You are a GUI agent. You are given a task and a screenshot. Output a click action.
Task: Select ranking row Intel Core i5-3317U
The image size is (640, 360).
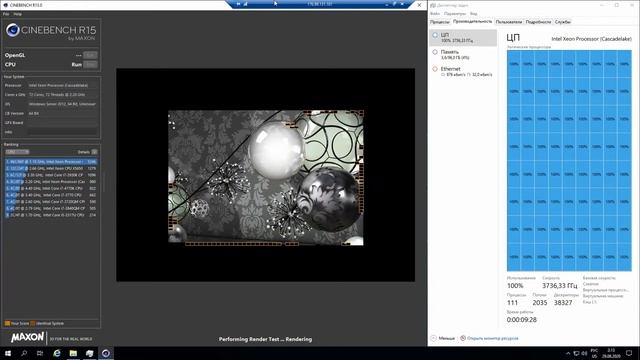[x=51, y=215]
